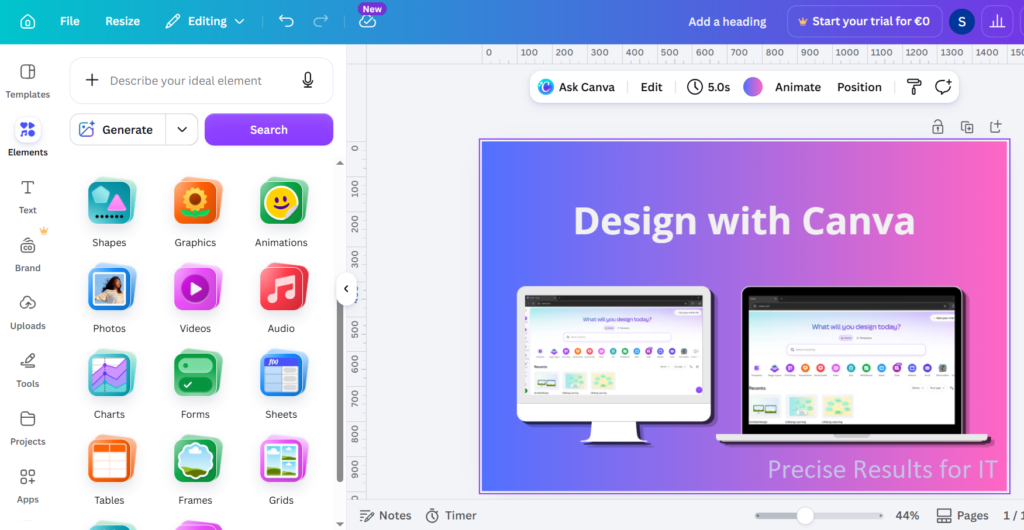Duplicate the page icon
This screenshot has height=530, width=1024.
(x=967, y=127)
